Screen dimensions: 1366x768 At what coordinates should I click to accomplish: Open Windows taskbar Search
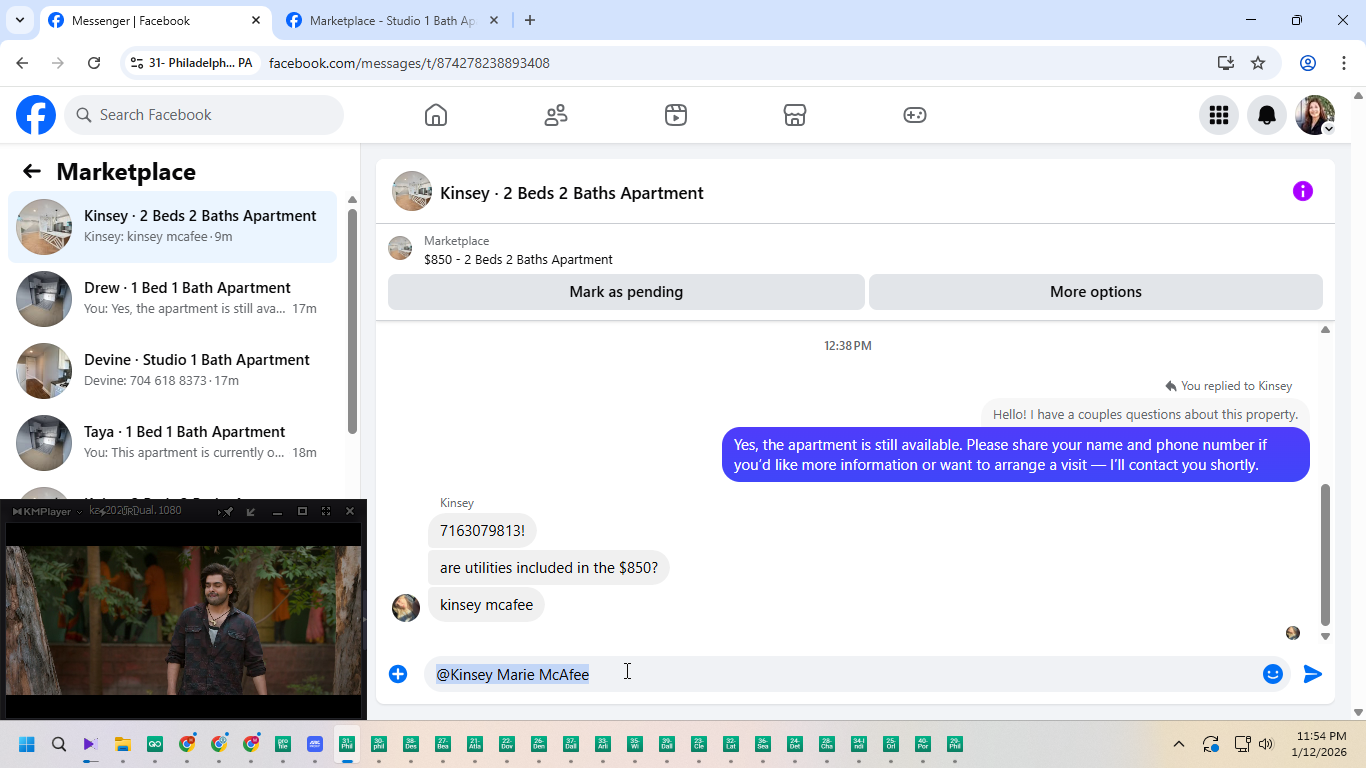tap(59, 744)
